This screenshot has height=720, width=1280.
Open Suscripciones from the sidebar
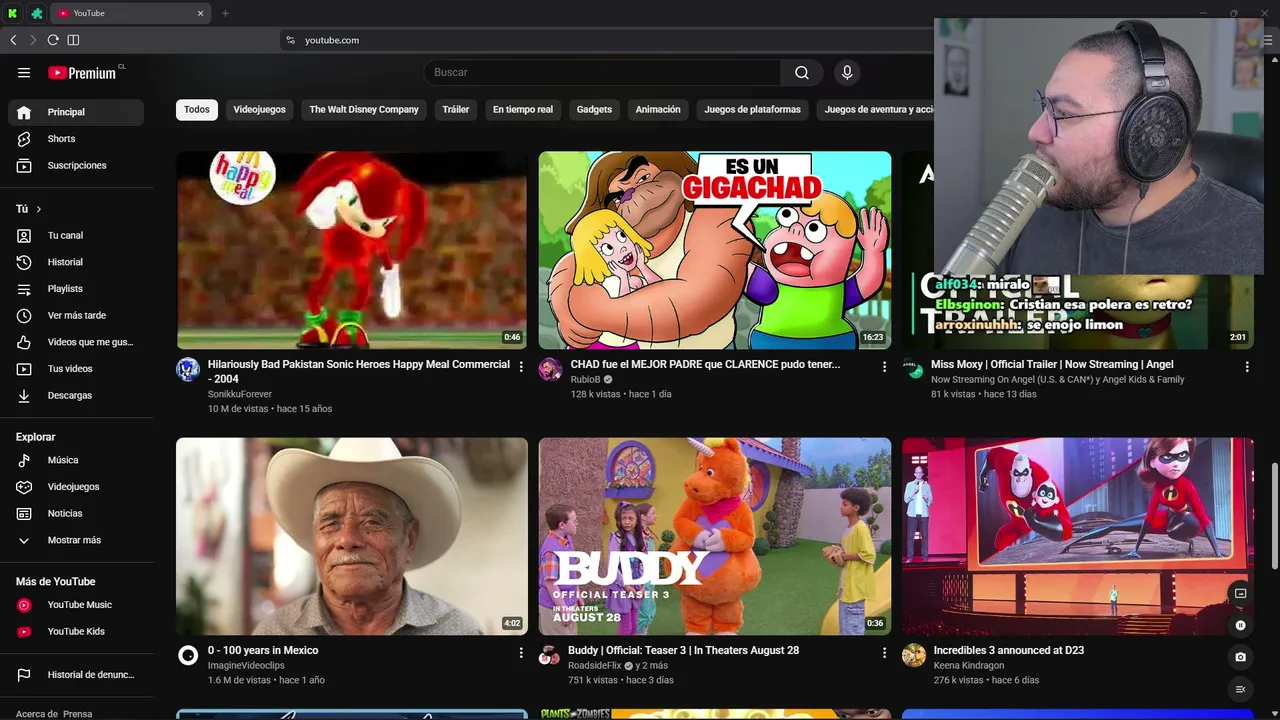(76, 165)
